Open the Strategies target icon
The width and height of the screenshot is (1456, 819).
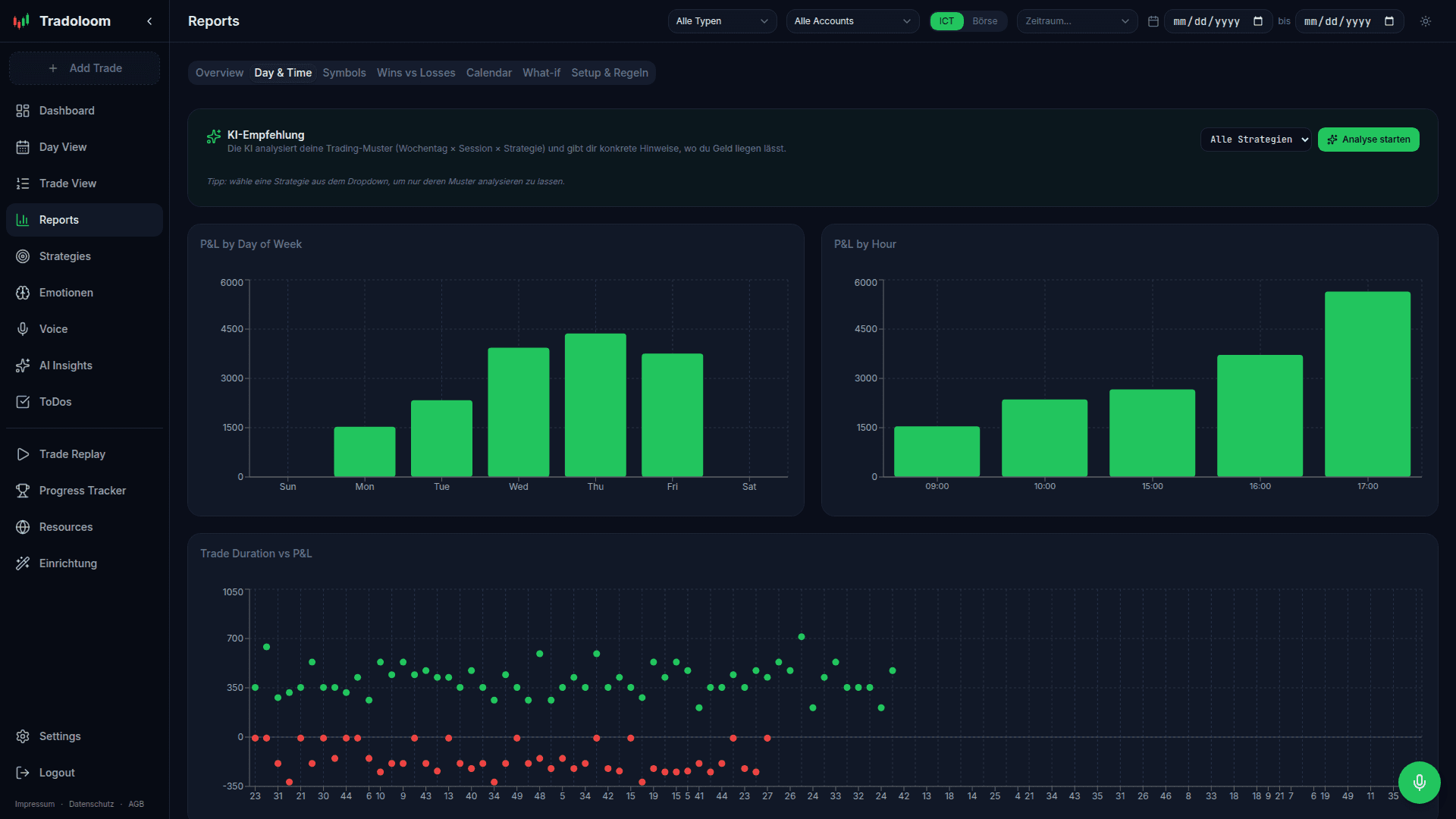(x=23, y=256)
